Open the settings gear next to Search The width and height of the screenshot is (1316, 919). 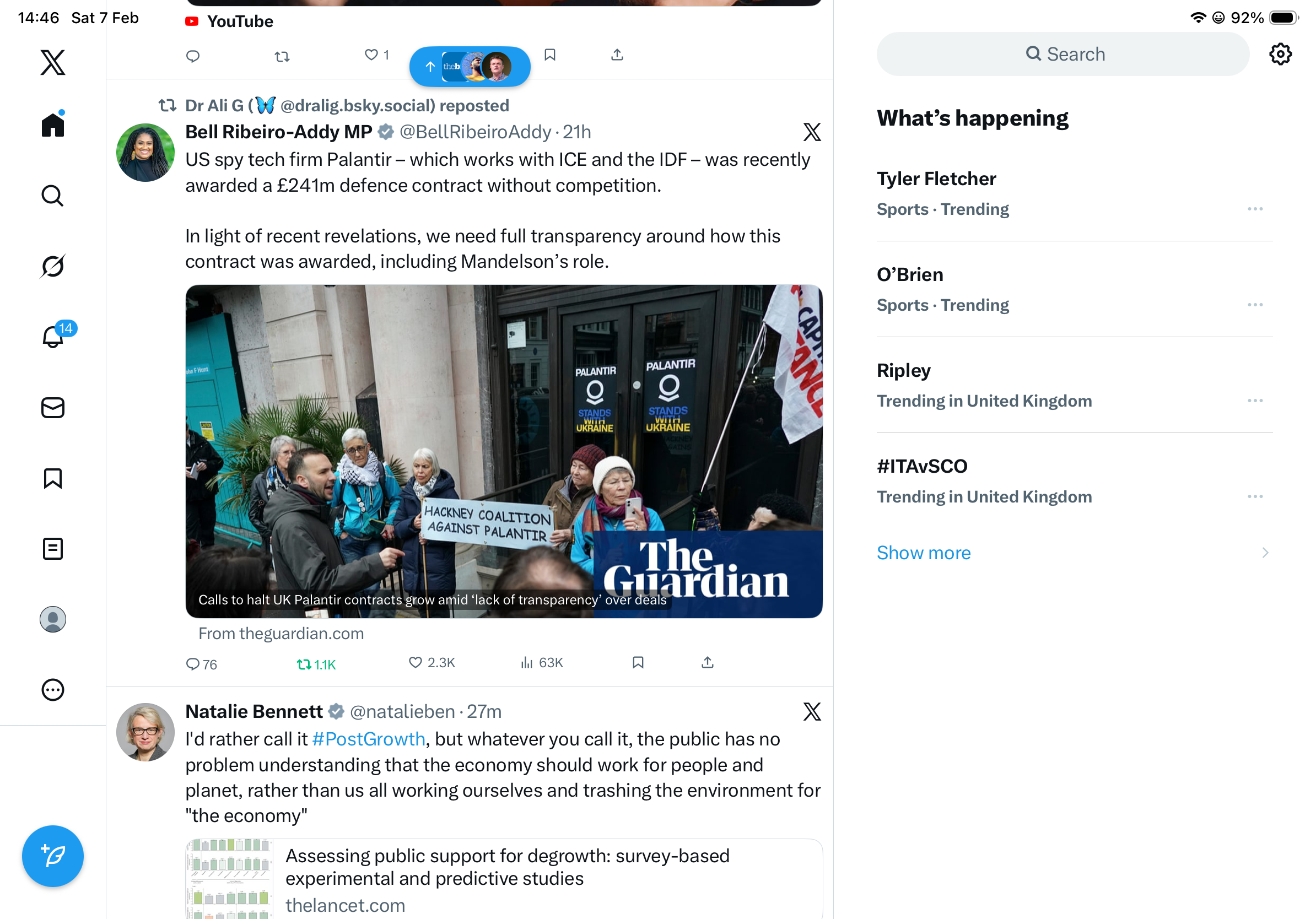pyautogui.click(x=1280, y=54)
